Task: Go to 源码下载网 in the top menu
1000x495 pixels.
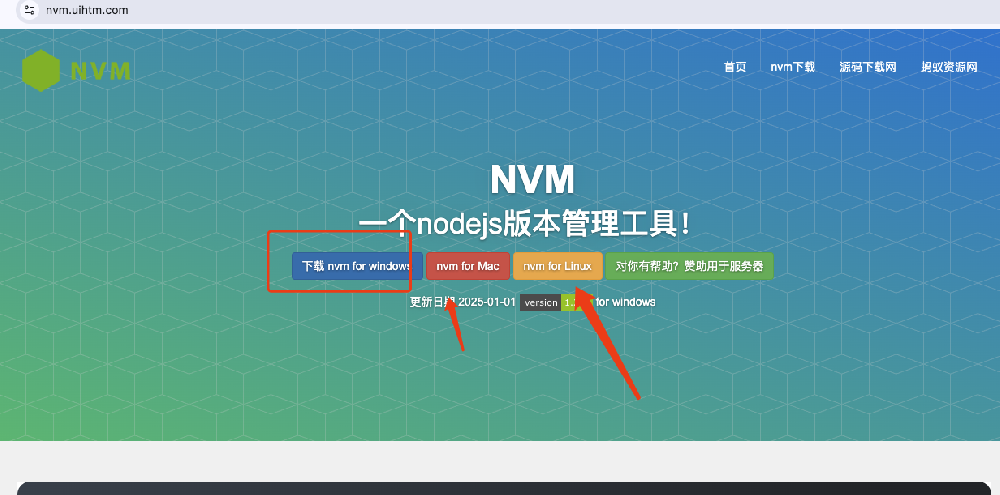Action: click(x=868, y=67)
